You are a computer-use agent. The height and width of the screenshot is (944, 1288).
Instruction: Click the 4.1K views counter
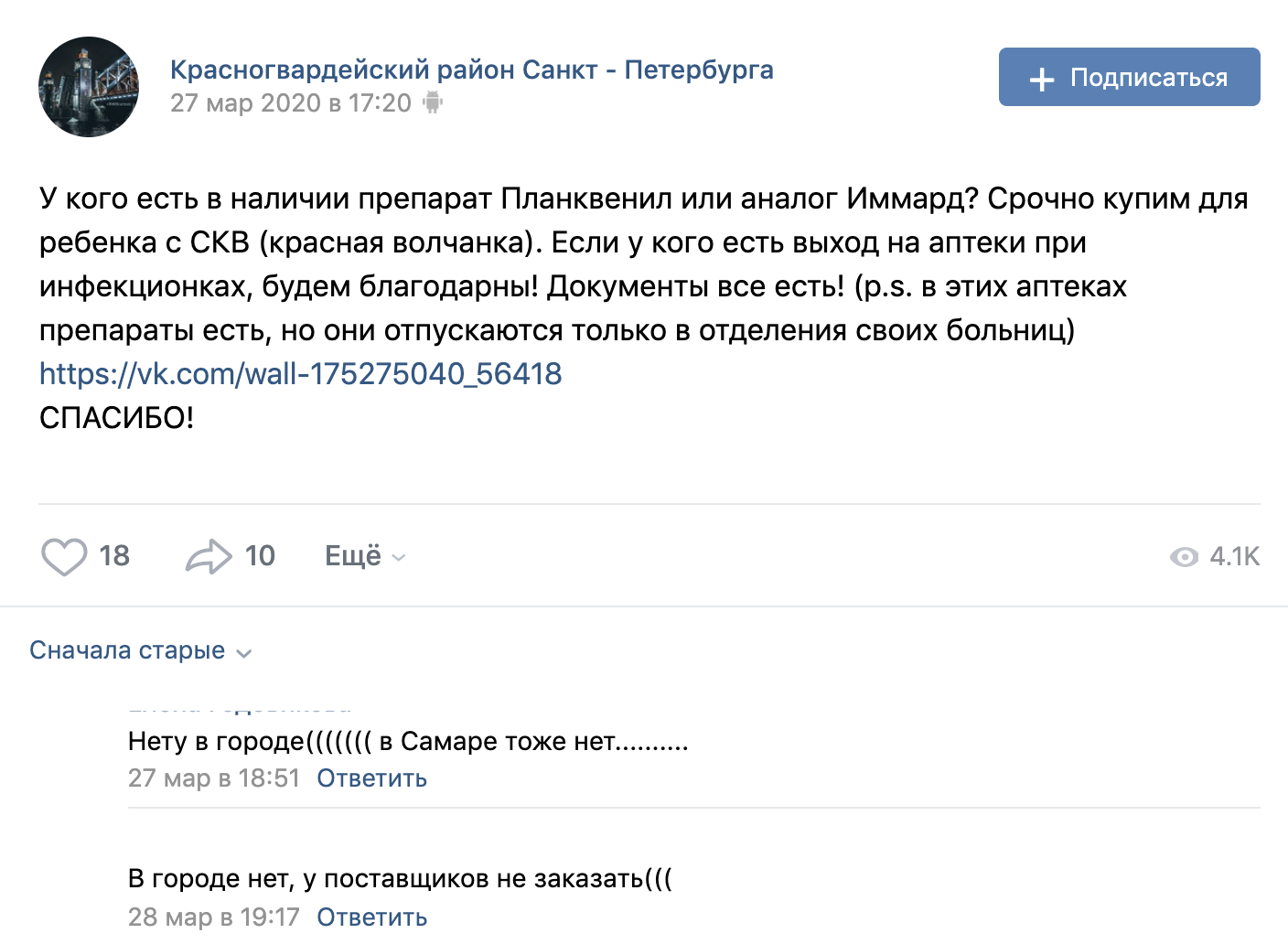click(1234, 556)
